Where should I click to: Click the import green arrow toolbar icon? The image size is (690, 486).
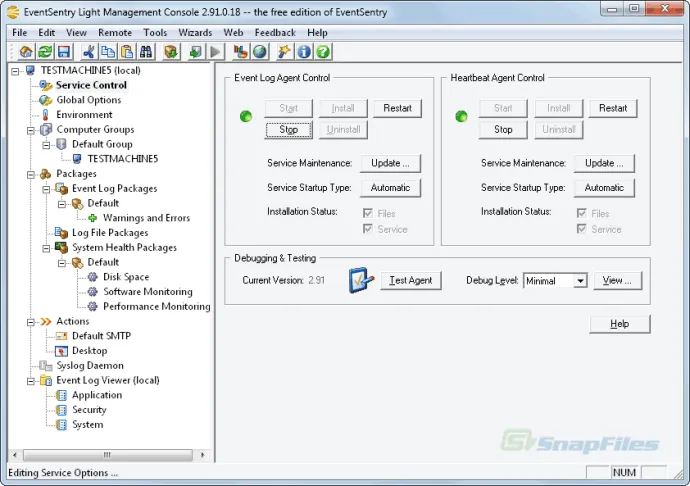195,52
